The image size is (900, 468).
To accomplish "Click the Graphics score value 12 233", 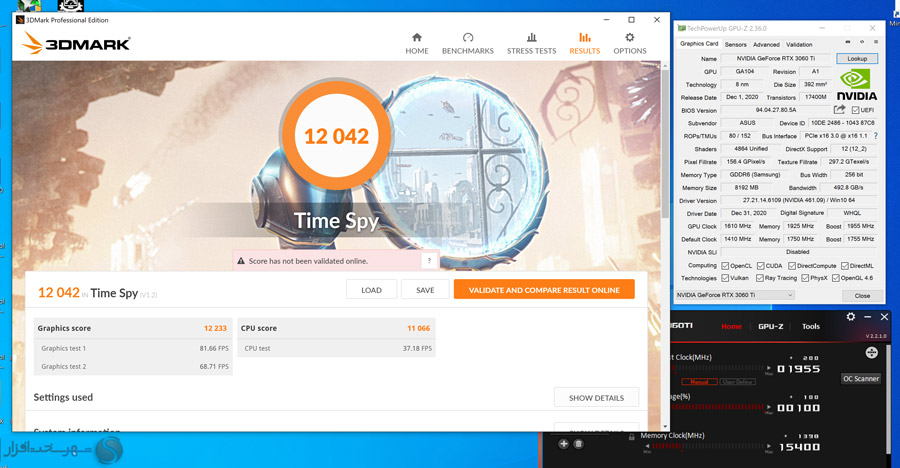I will 215,328.
